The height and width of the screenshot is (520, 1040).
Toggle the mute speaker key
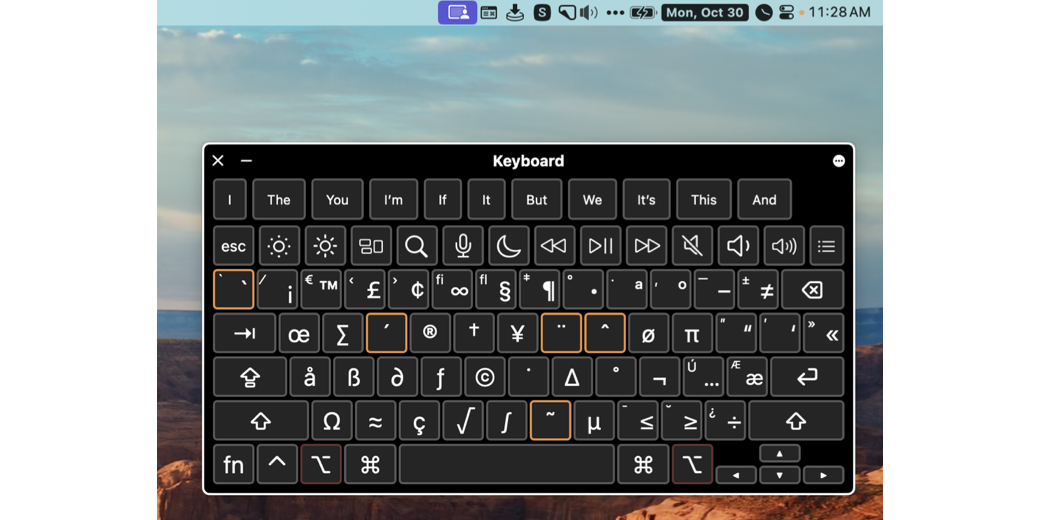pyautogui.click(x=691, y=246)
